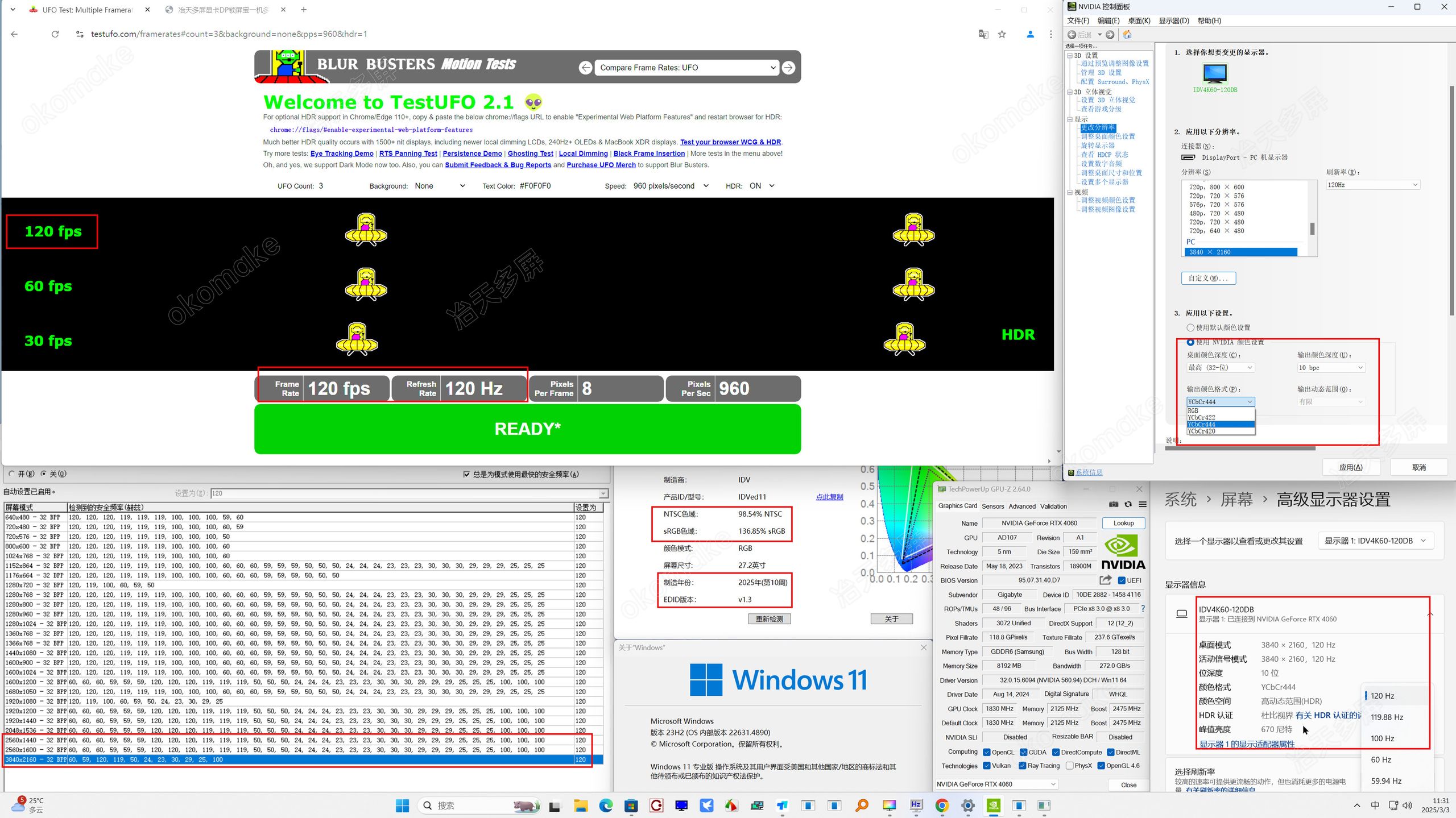This screenshot has height=818, width=1456.
Task: Open the GPU-Z NVIDIA GeForce RTX 4060 selector
Action: pyautogui.click(x=996, y=784)
